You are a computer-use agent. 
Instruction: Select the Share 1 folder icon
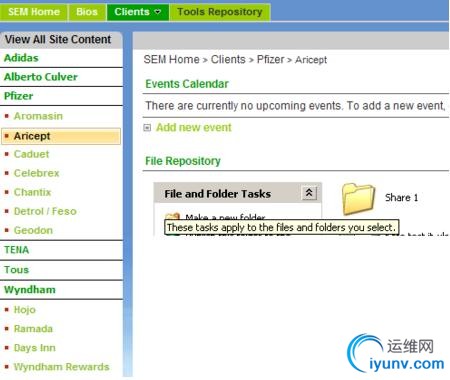[358, 199]
